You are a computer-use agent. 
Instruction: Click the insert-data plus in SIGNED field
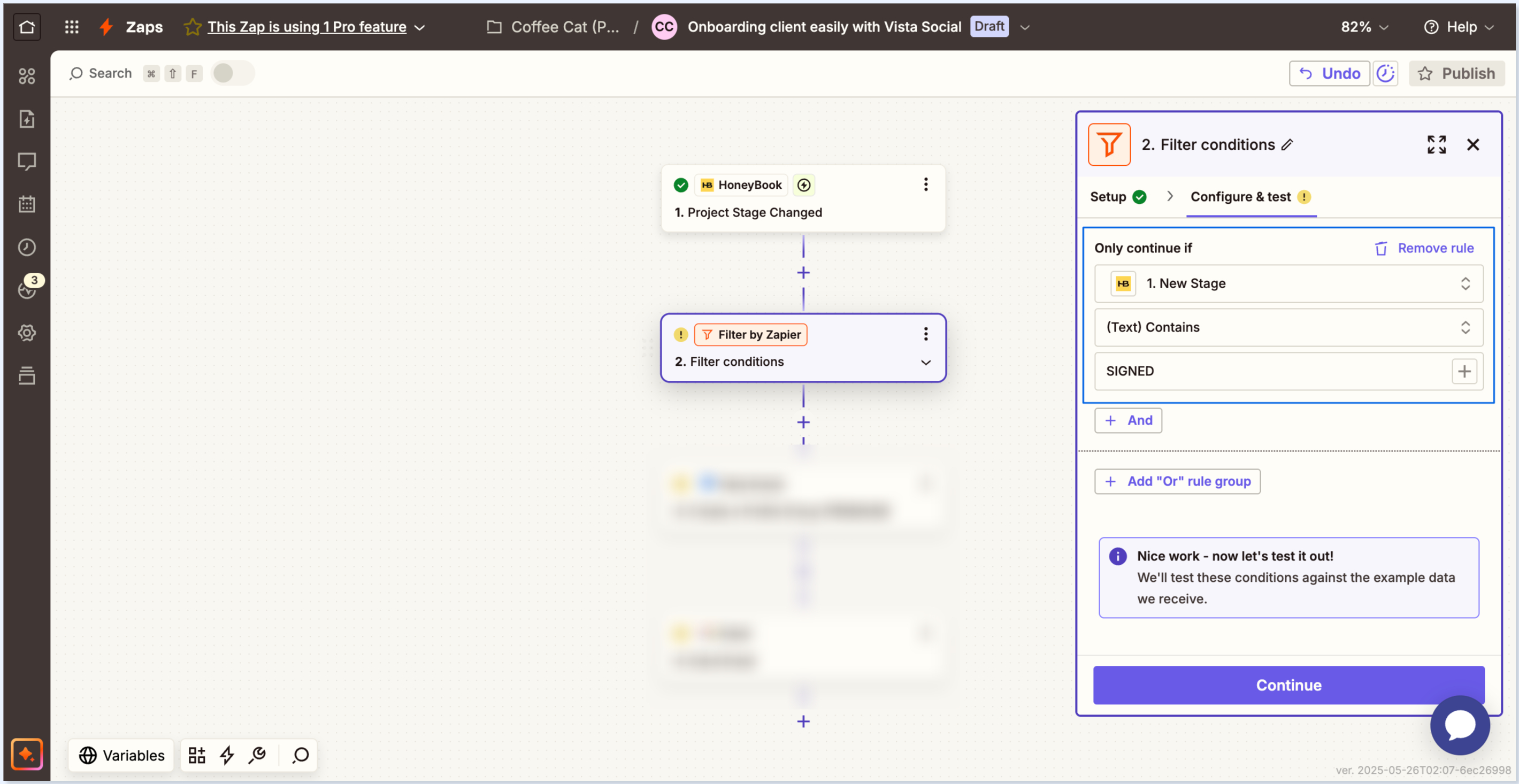[1464, 371]
